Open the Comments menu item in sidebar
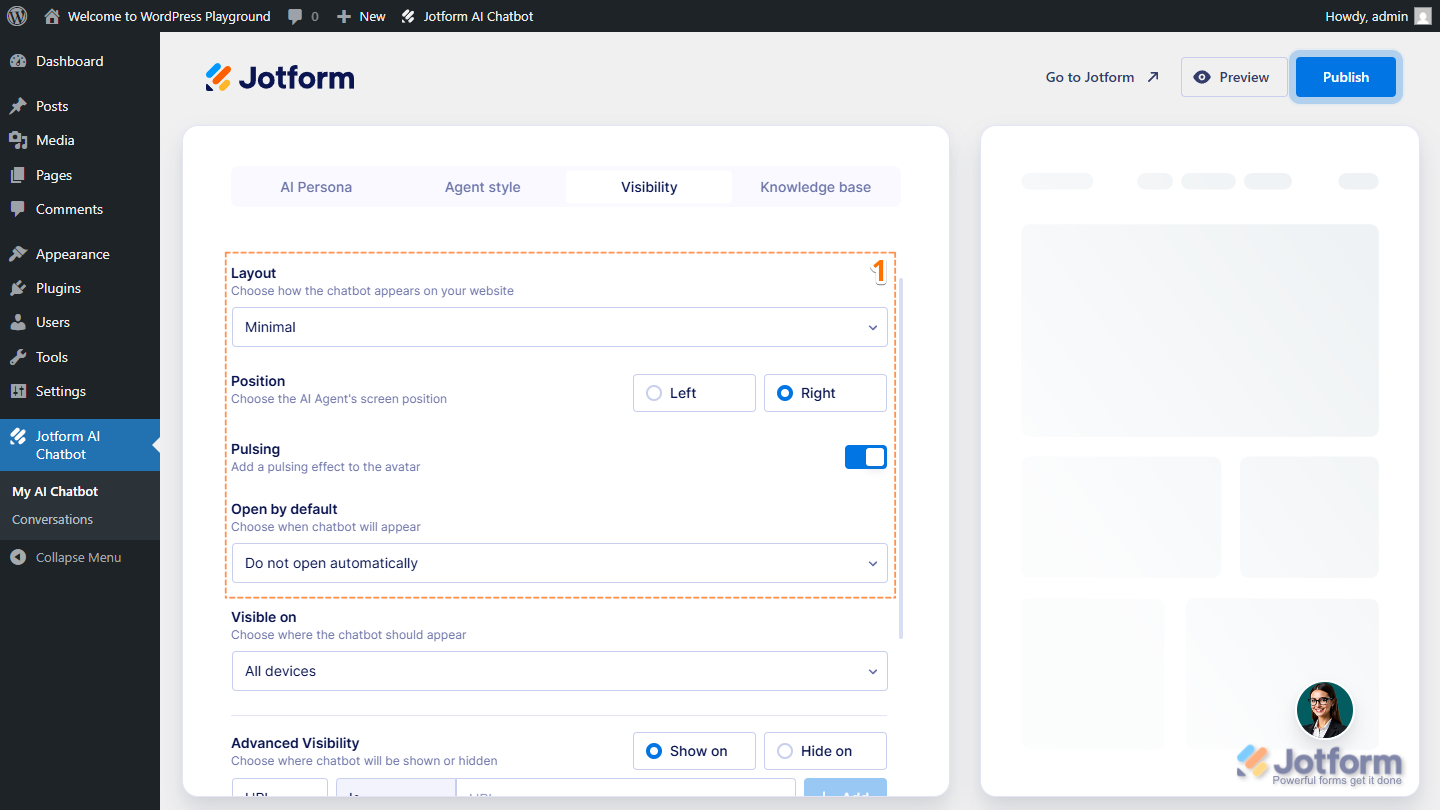Image resolution: width=1440 pixels, height=810 pixels. coord(80,209)
